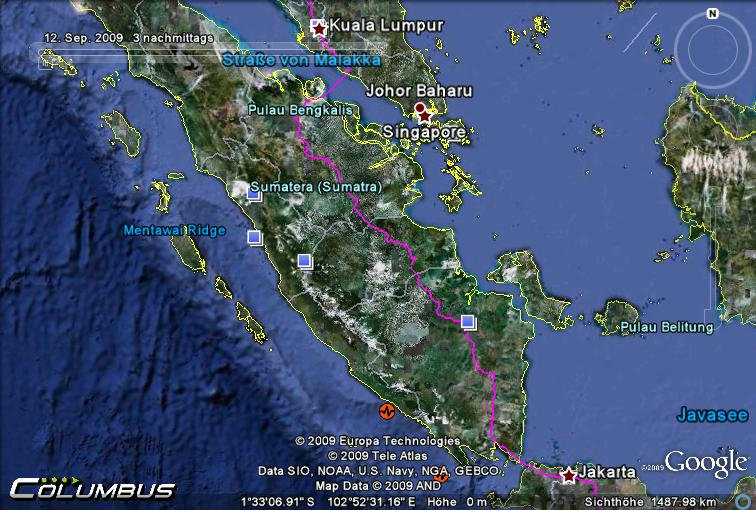This screenshot has height=510, width=756.
Task: Click the Columbus logo in the corner
Action: click(x=92, y=489)
